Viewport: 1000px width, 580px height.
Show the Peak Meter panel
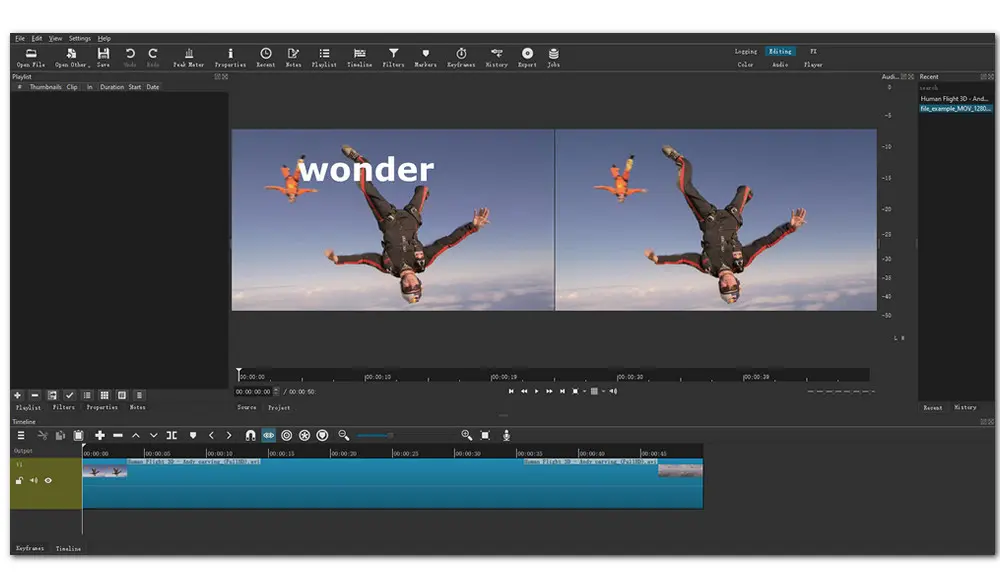click(189, 57)
